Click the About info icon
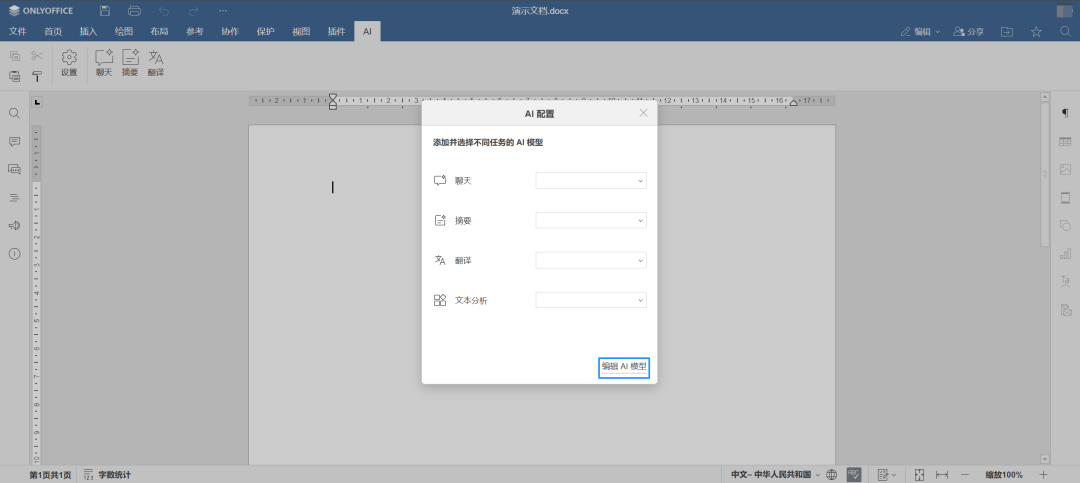This screenshot has width=1080, height=483. click(14, 254)
